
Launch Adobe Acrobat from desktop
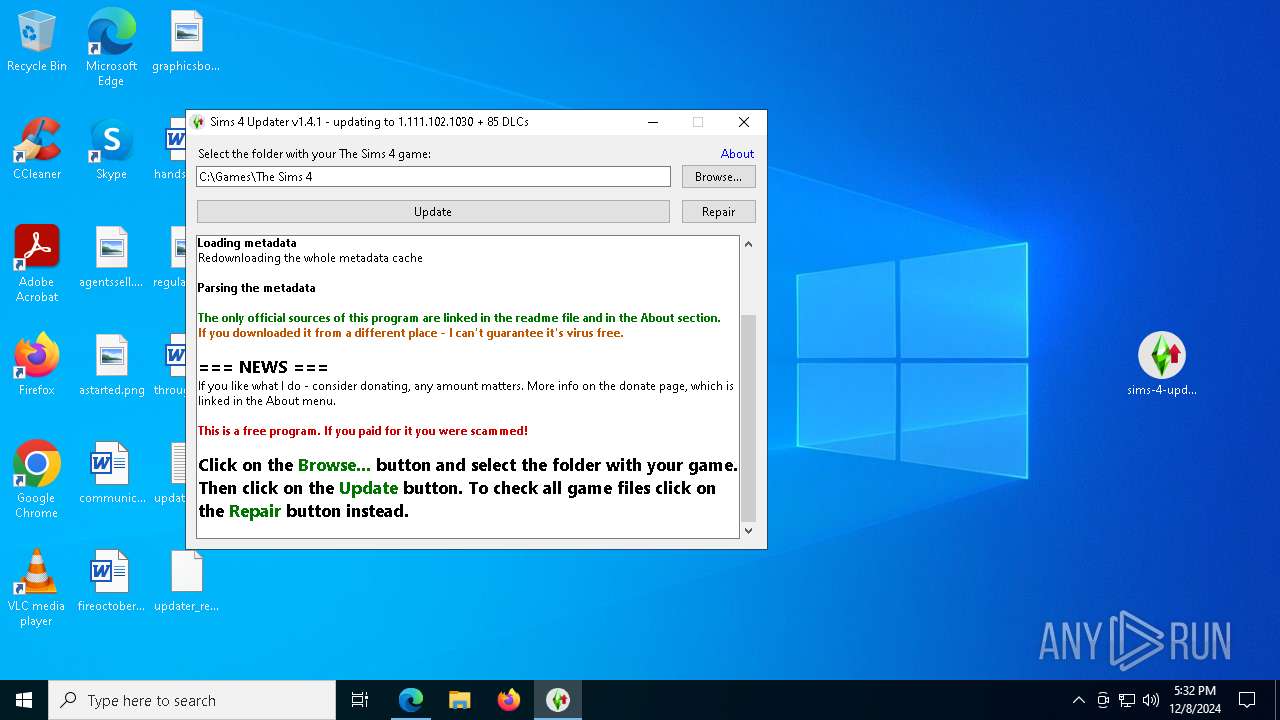click(37, 264)
